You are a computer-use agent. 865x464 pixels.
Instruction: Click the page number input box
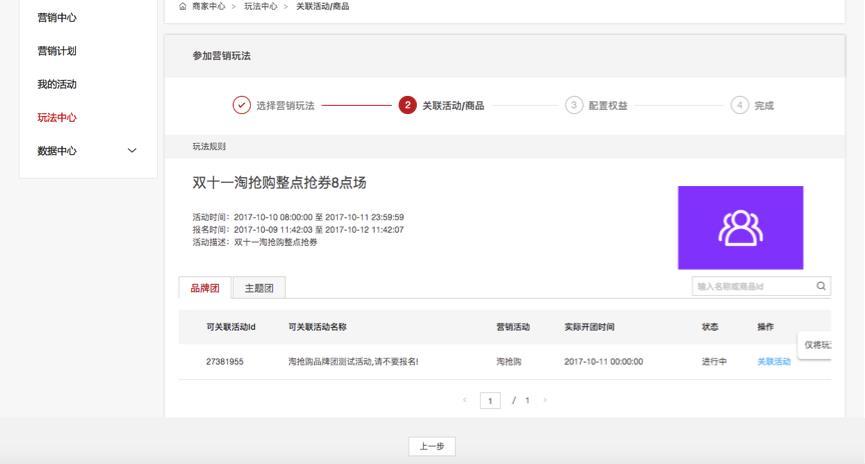pos(490,401)
